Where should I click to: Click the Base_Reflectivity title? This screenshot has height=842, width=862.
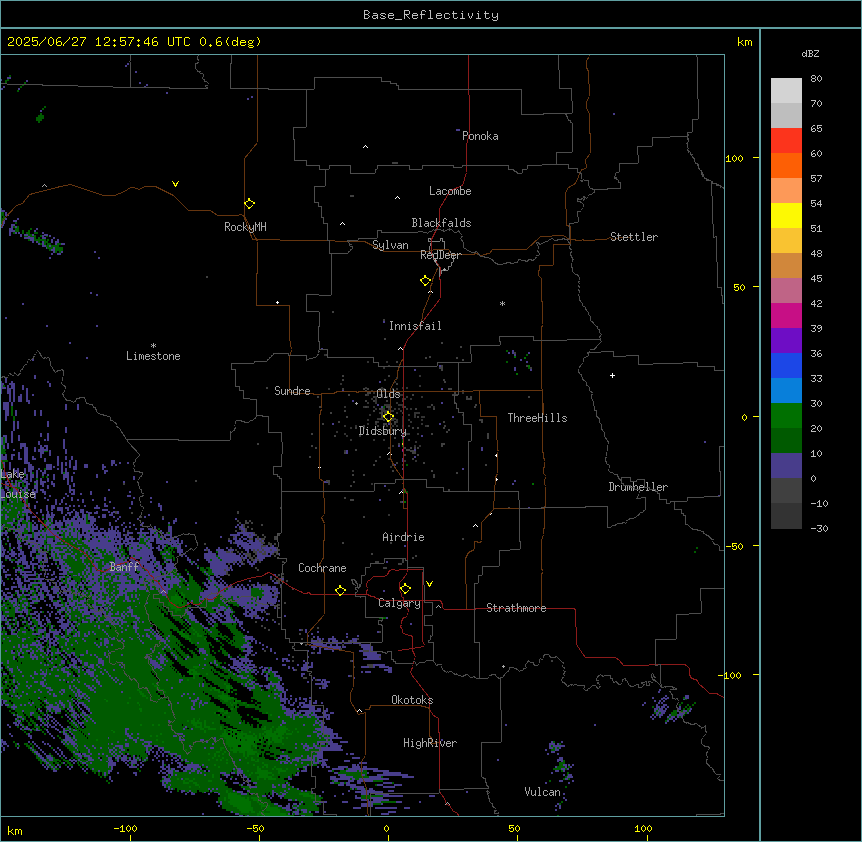click(x=431, y=15)
